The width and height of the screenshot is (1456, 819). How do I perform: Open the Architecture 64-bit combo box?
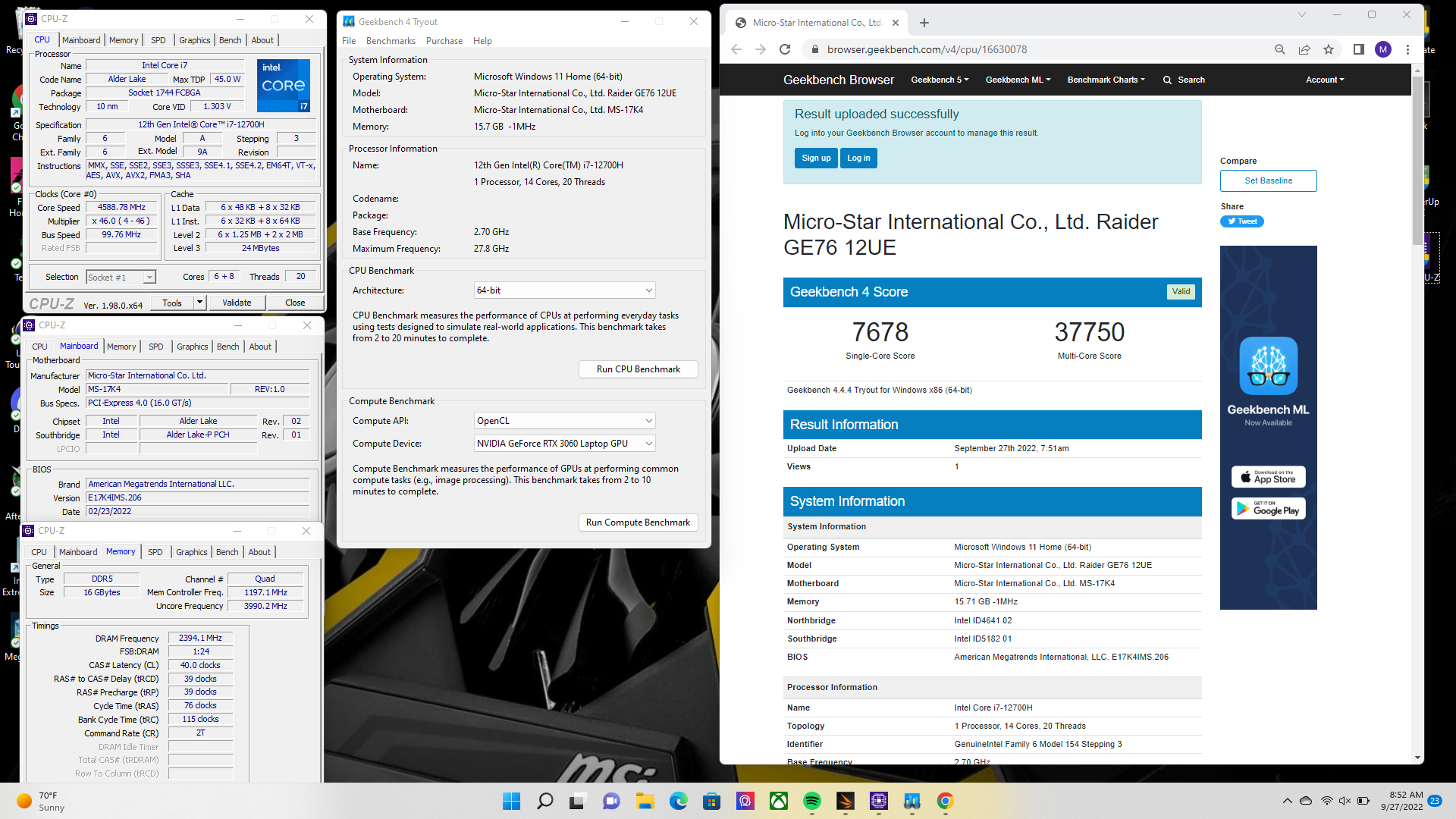[564, 290]
